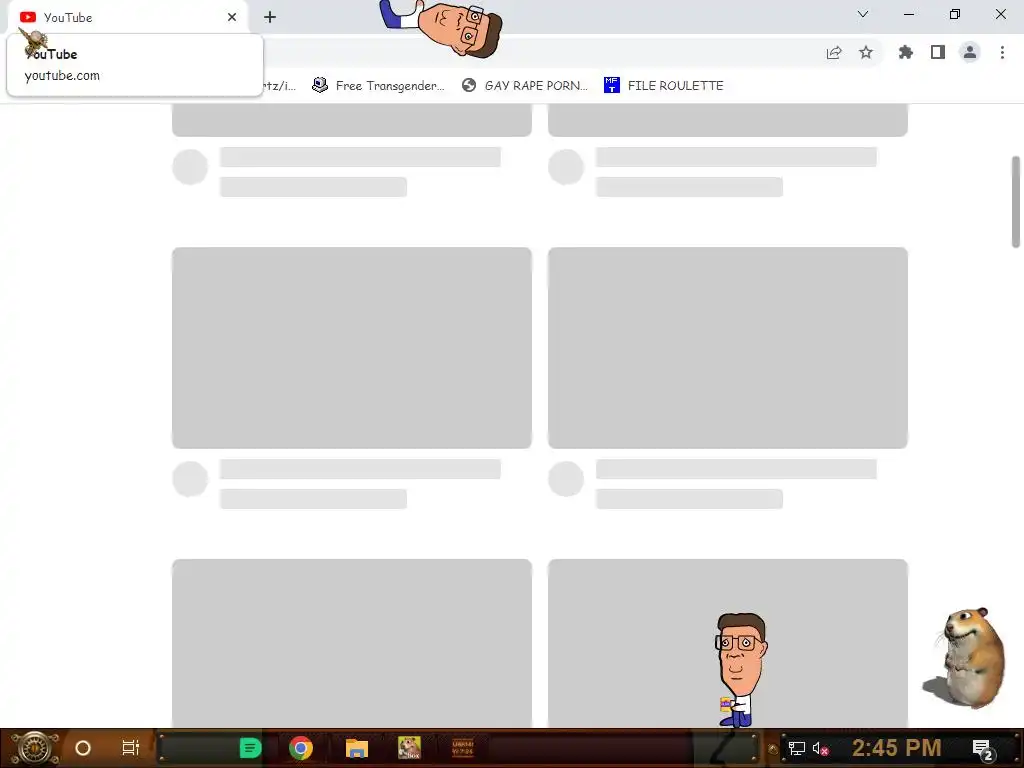Open Task View on taskbar
The height and width of the screenshot is (768, 1024).
click(x=131, y=748)
